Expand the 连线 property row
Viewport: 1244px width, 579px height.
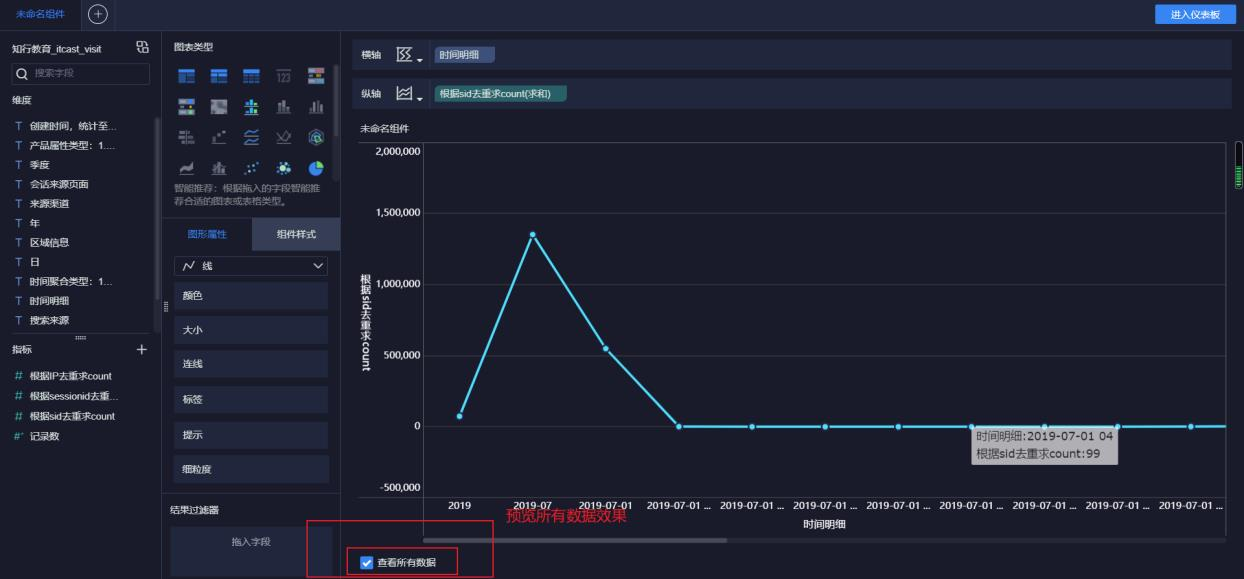pos(251,364)
